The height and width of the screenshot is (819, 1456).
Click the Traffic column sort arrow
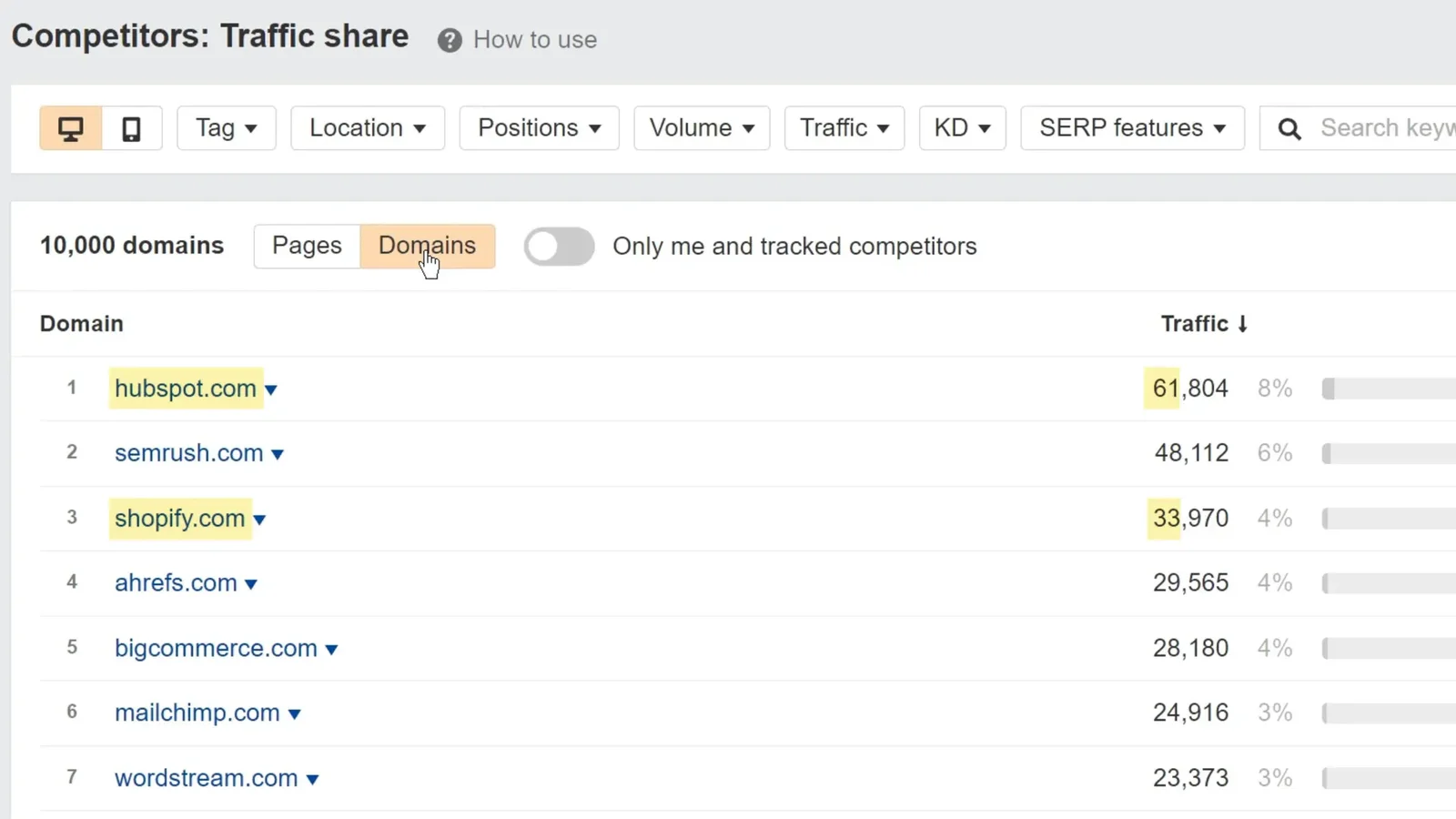1243,324
